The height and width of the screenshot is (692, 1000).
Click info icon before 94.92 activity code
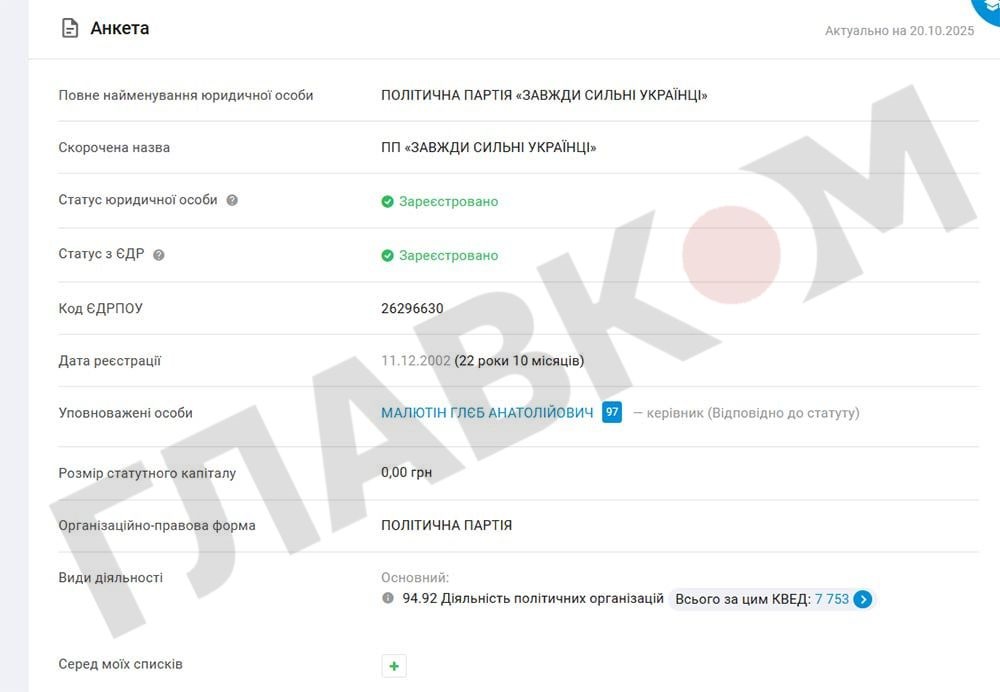tap(388, 598)
